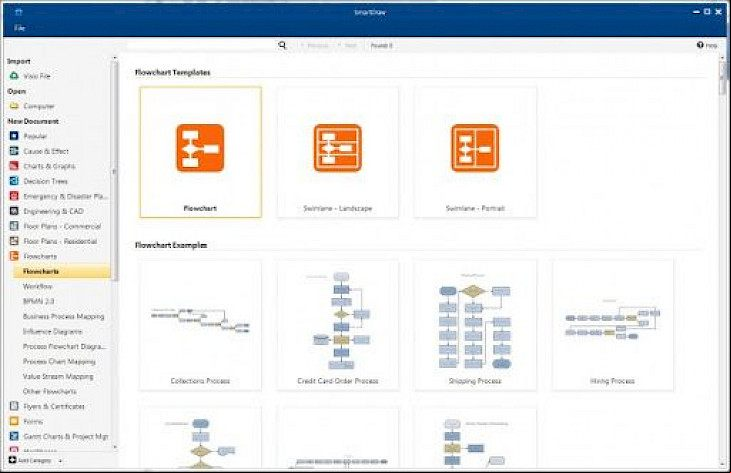Viewport: 731px width, 473px height.
Task: Select the Emergency & Disaster Planning icon
Action: coord(14,196)
